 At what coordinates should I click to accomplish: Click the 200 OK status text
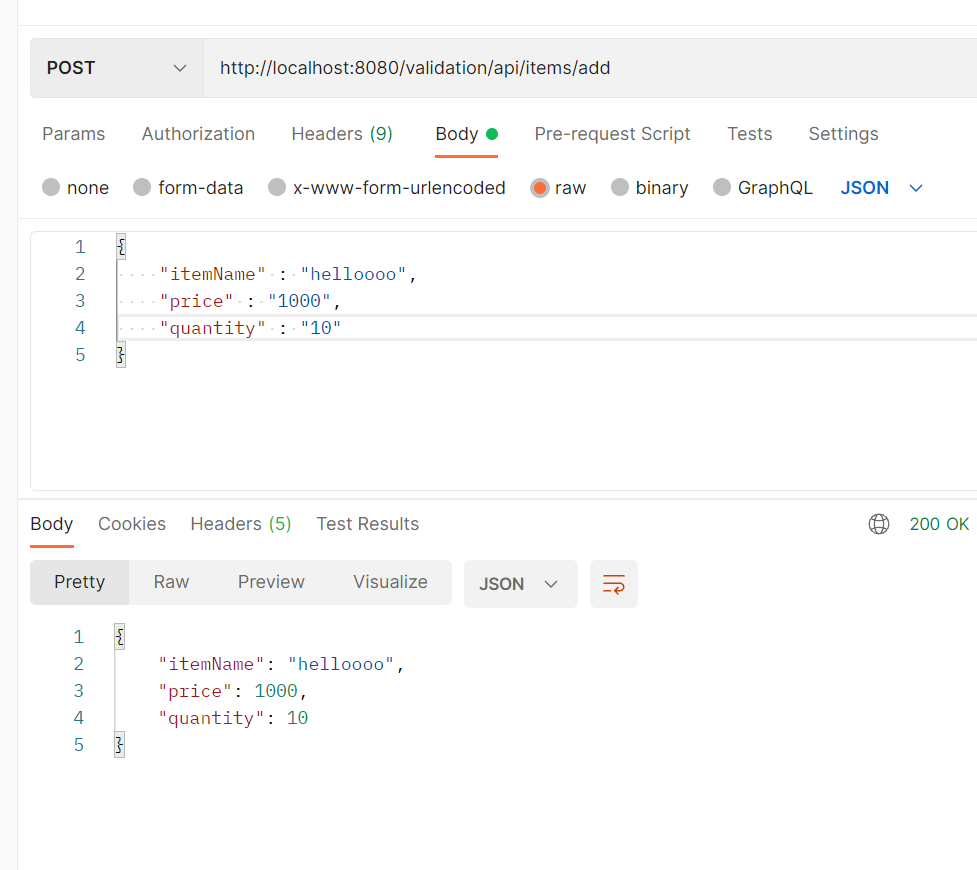939,524
